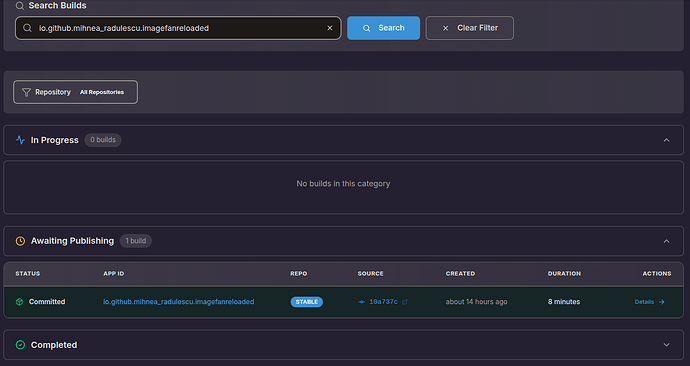Collapse the In Progress section chevron
Image resolution: width=690 pixels, height=366 pixels.
click(666, 140)
